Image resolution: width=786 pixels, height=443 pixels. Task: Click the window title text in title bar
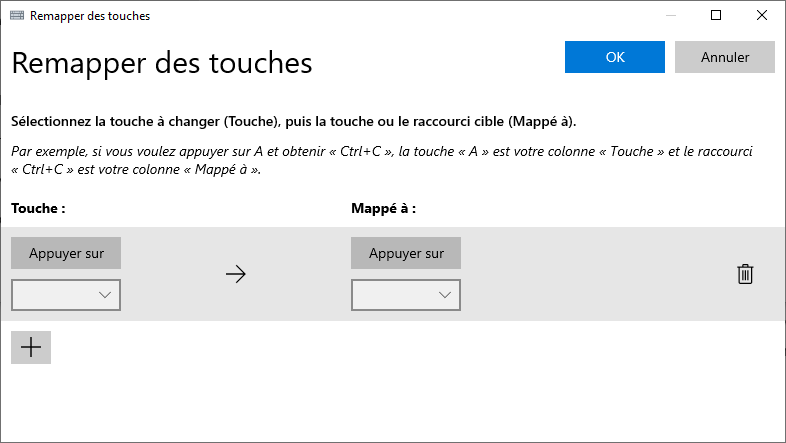pyautogui.click(x=90, y=16)
